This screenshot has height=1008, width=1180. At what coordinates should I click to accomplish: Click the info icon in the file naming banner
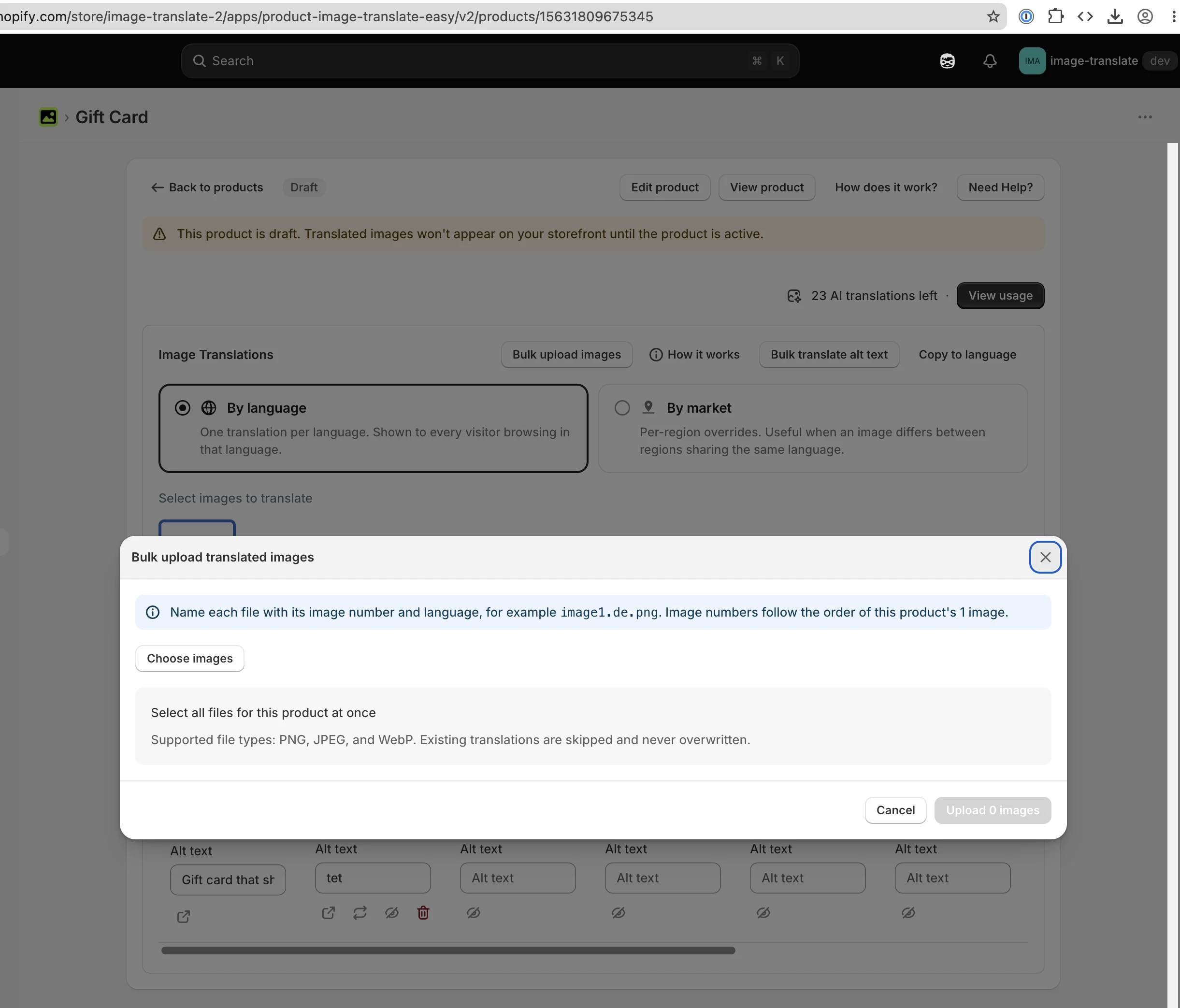tap(153, 612)
